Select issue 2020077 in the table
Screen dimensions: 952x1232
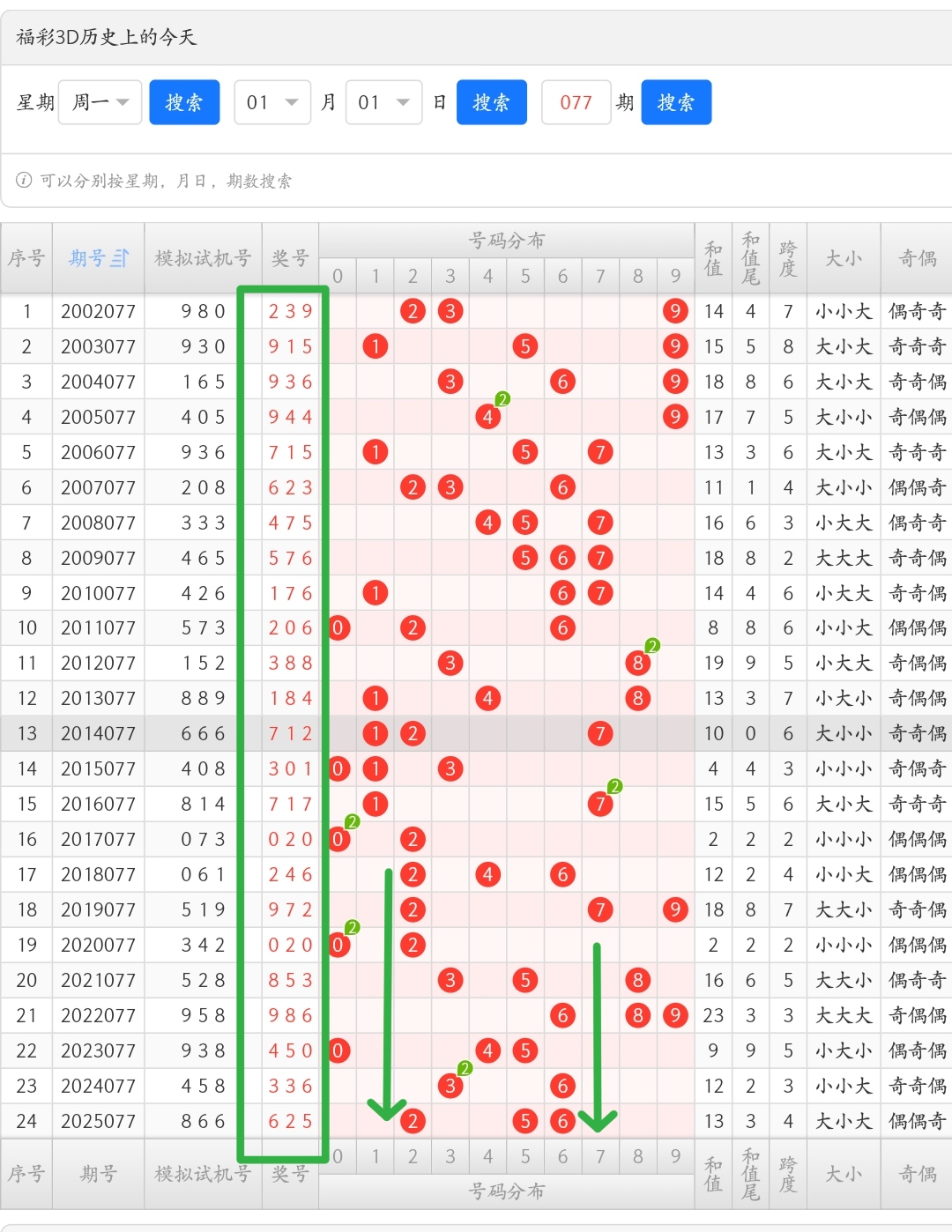coord(98,945)
